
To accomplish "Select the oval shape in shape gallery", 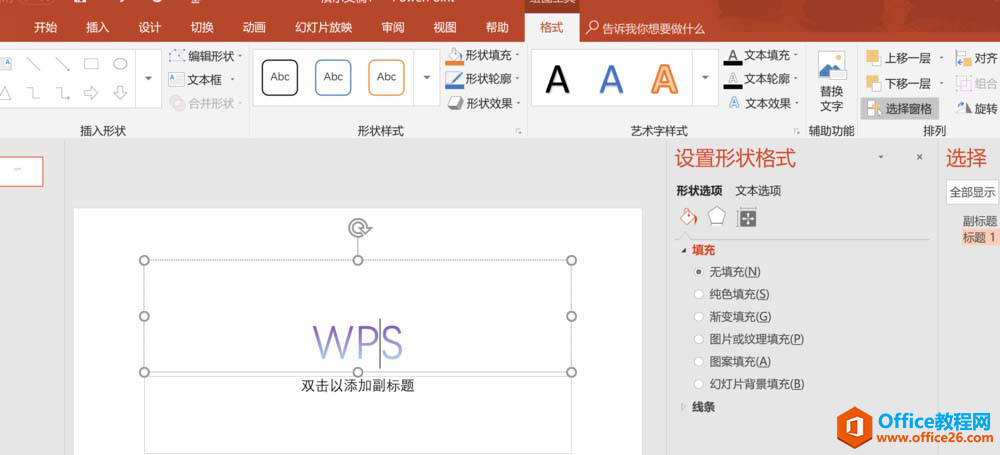I will [x=120, y=64].
